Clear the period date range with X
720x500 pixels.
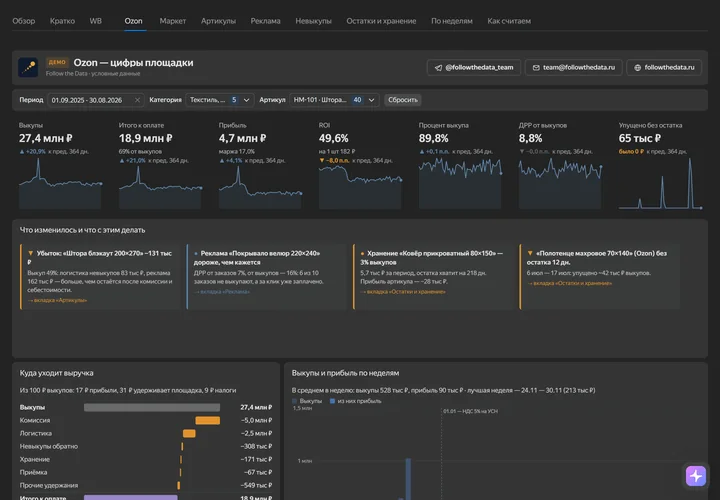tap(137, 100)
